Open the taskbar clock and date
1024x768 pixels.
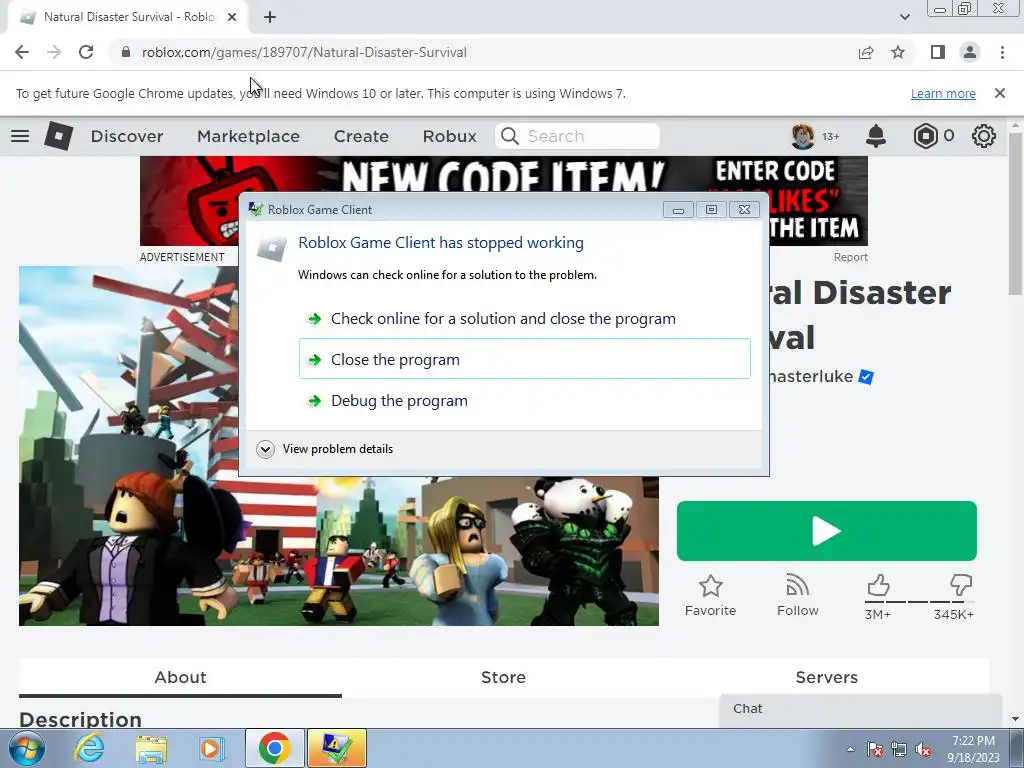[x=973, y=749]
